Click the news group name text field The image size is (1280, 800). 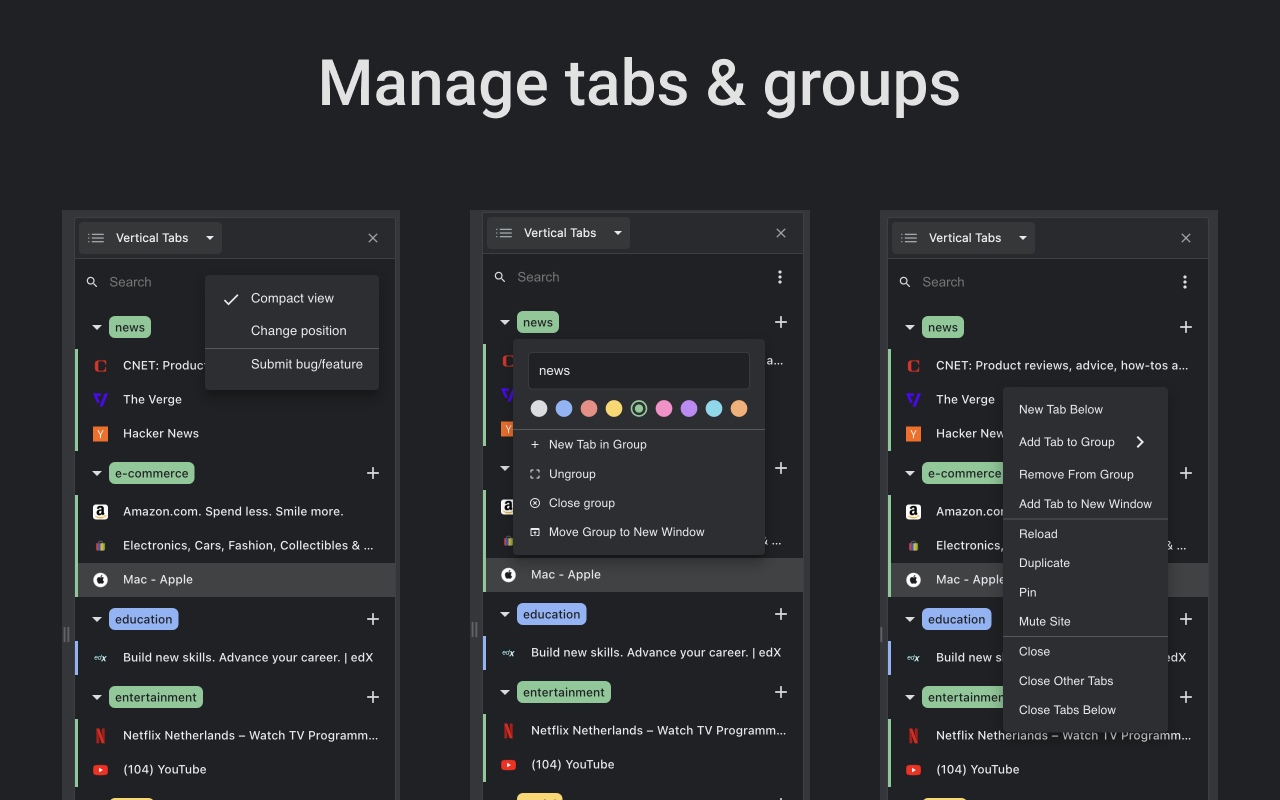tap(638, 370)
